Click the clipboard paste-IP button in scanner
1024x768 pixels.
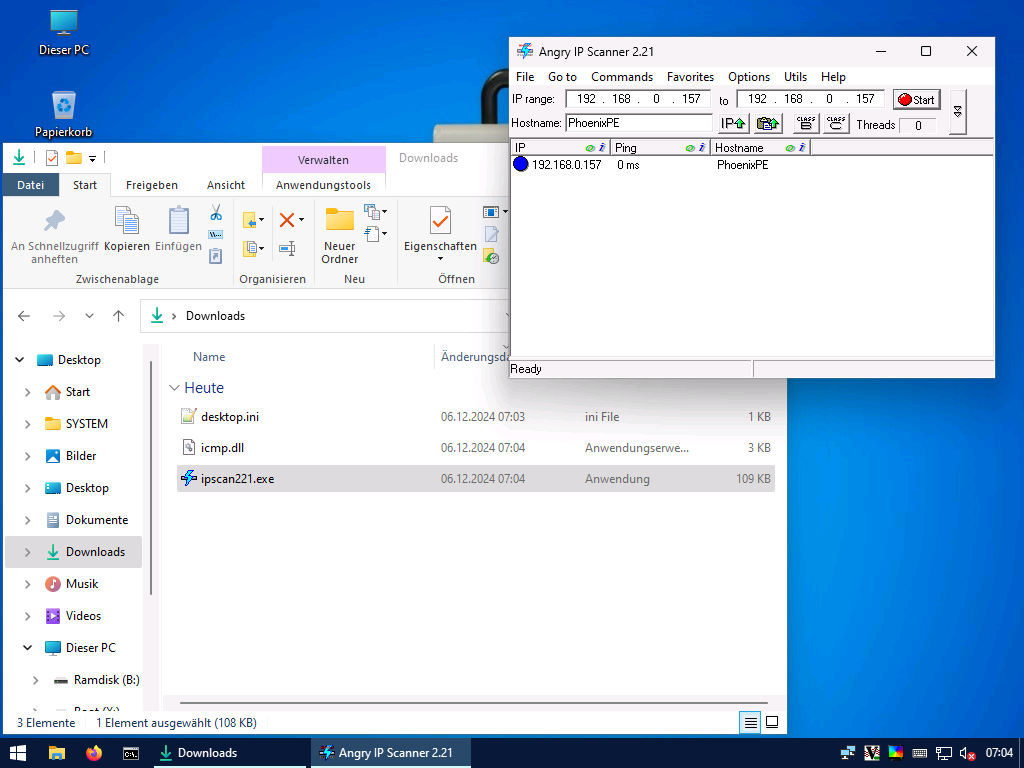click(768, 124)
